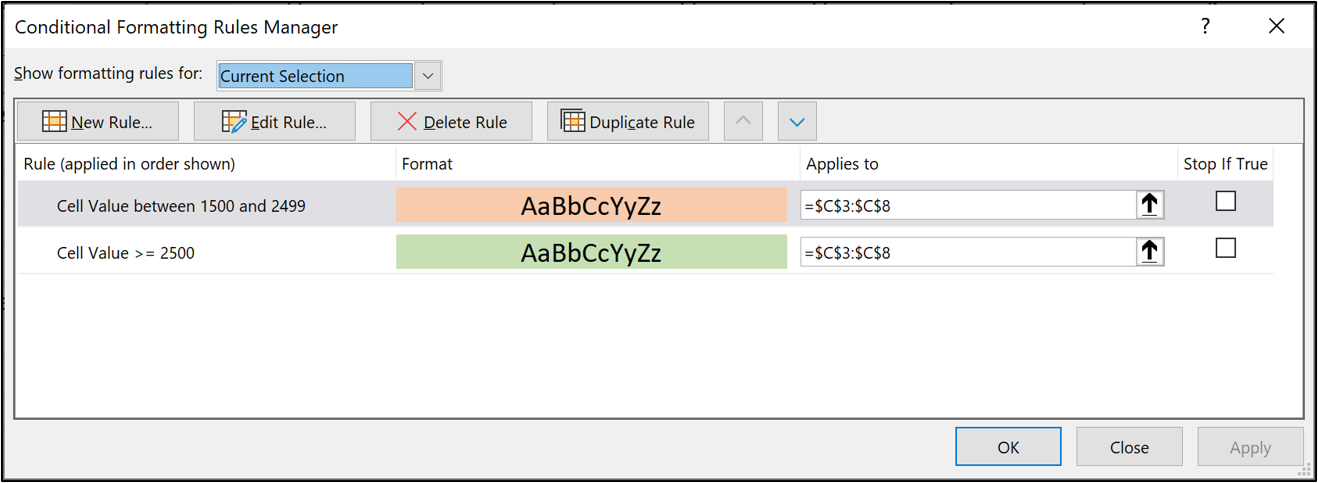Click range selector arrow for >= 2500 rule
The image size is (1318, 483).
1150,252
